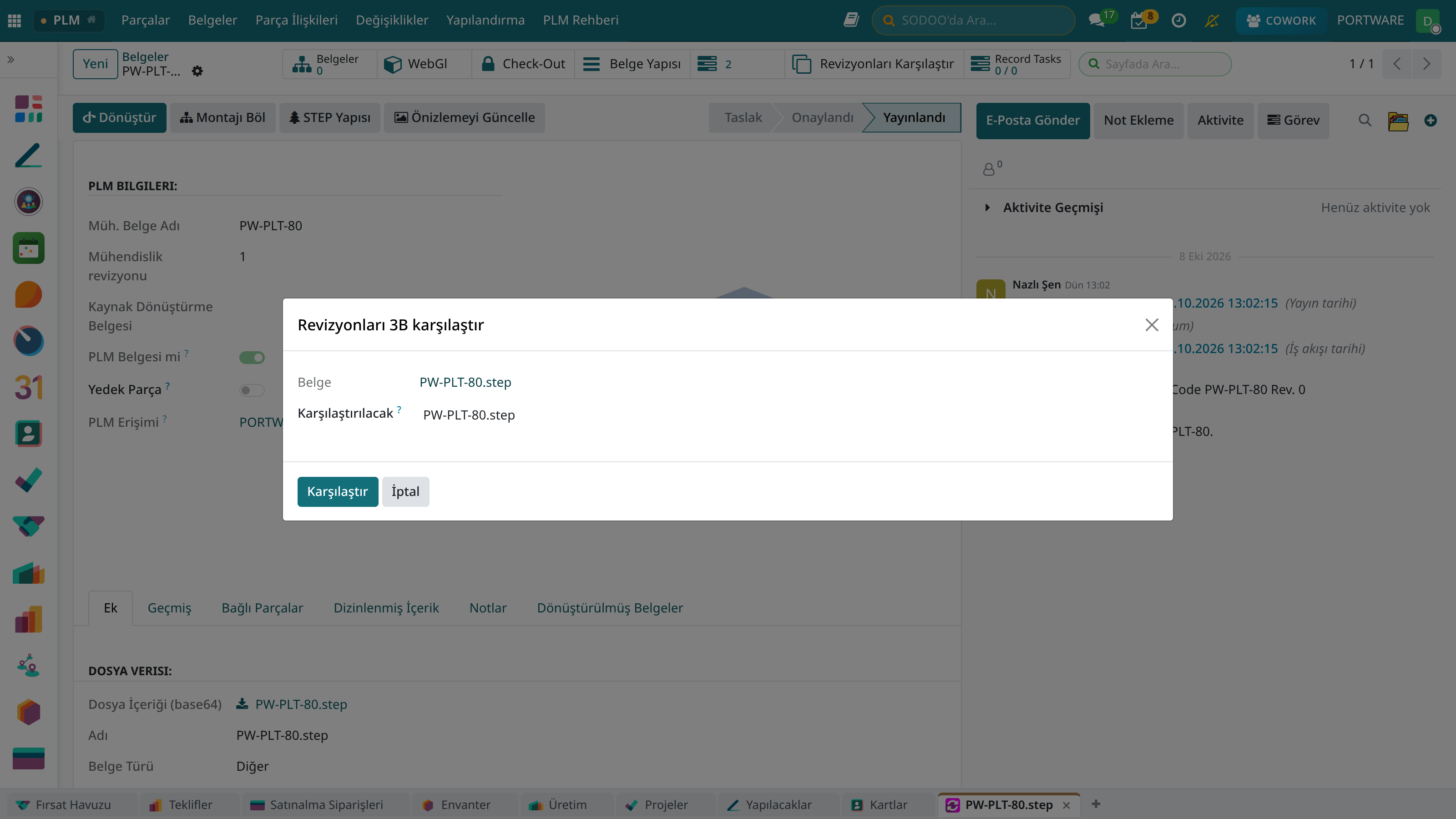The width and height of the screenshot is (1456, 819).
Task: Click the Dönüştür button
Action: tap(119, 117)
